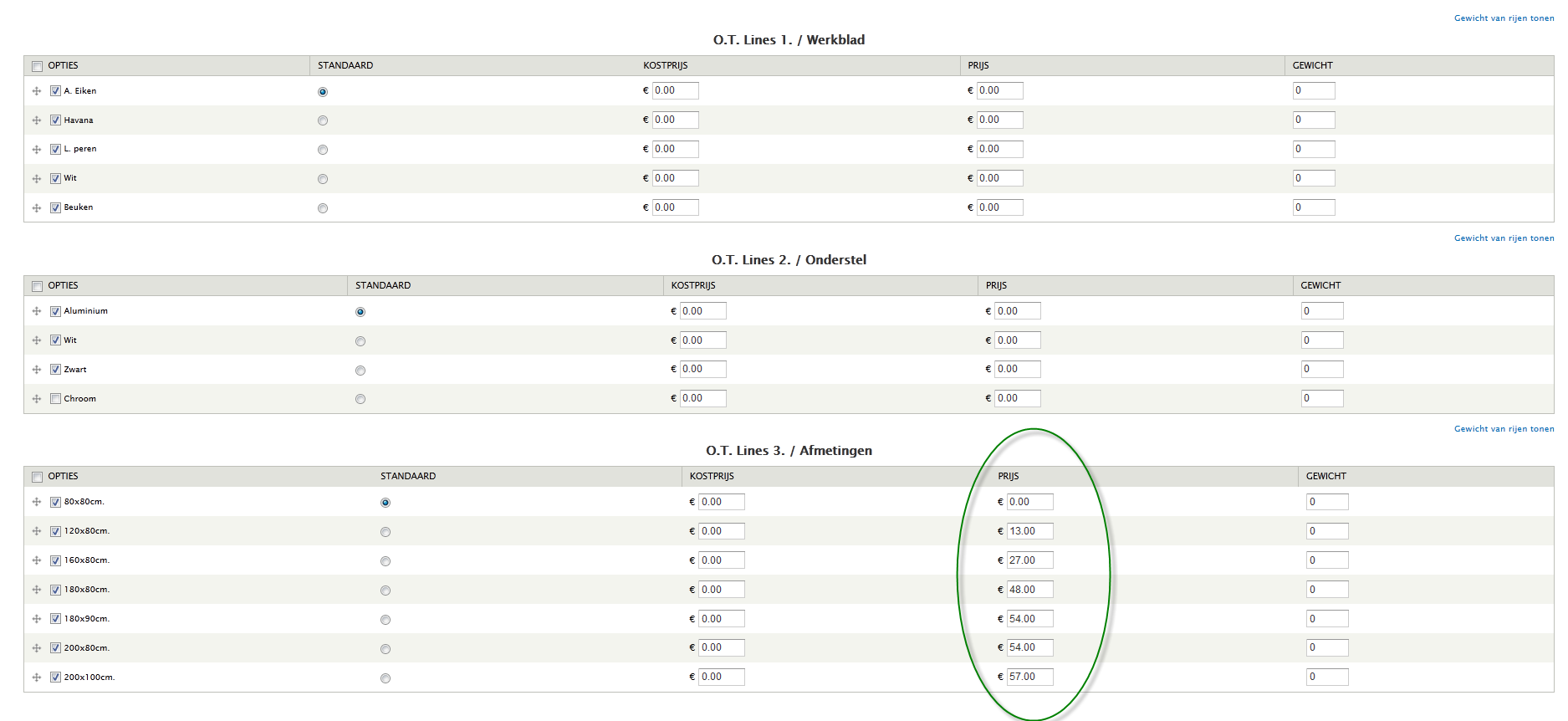The image size is (1568, 721).
Task: Click drag handle for 180x80cm row
Action: (x=37, y=590)
